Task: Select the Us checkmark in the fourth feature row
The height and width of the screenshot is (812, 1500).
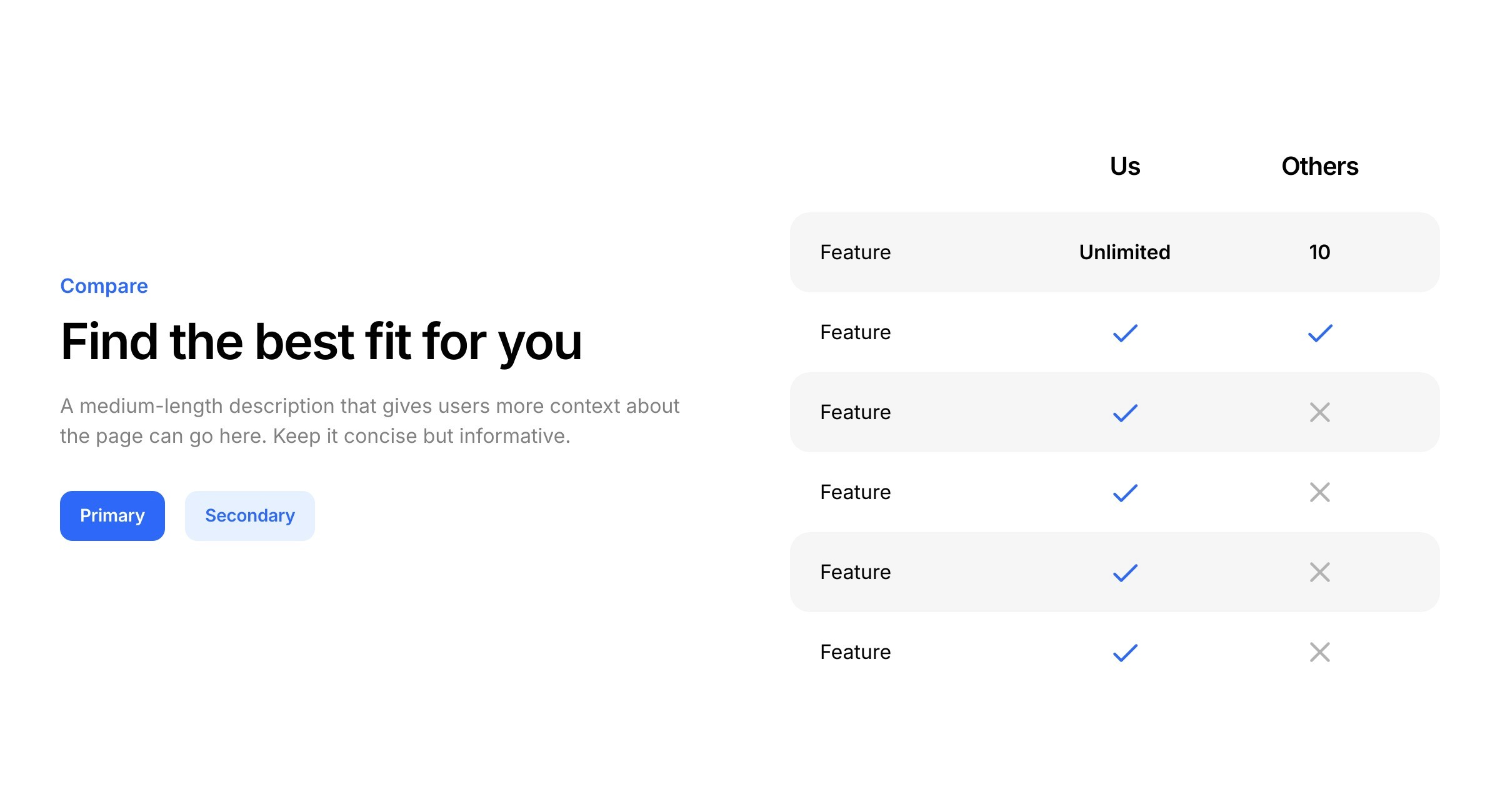Action: (x=1125, y=493)
